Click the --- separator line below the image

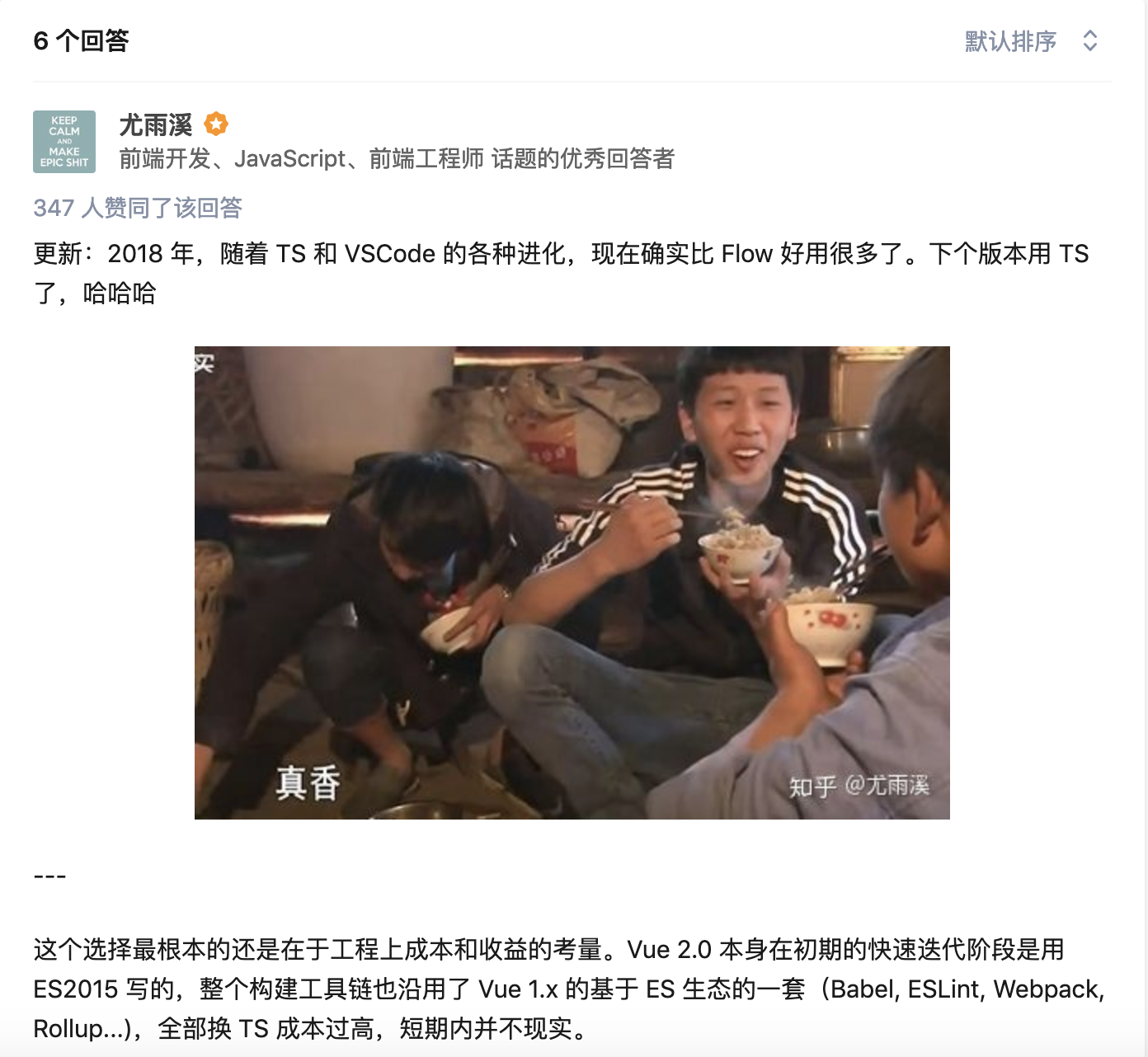tap(49, 876)
